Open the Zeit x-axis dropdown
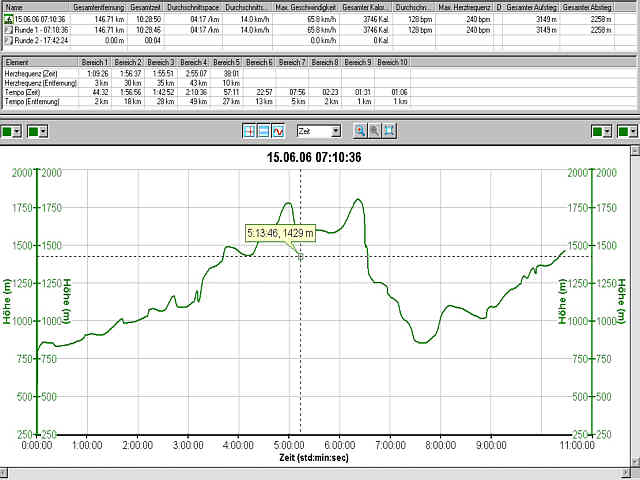Screen dimensions: 640x480 pyautogui.click(x=335, y=131)
